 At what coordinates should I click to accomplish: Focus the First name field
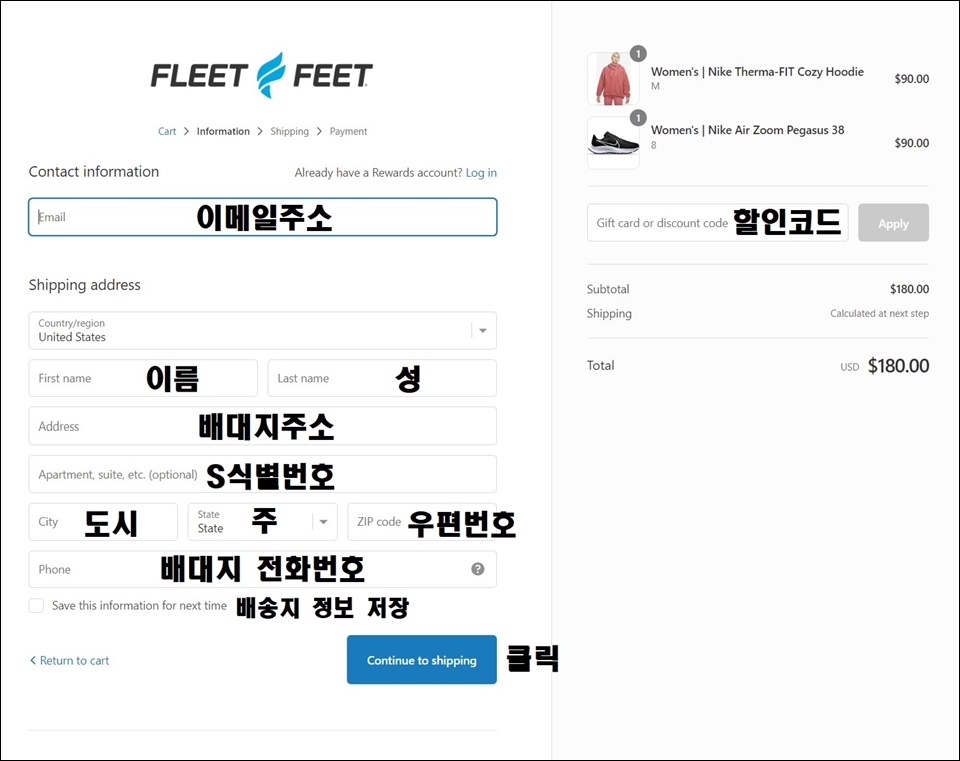[x=143, y=378]
